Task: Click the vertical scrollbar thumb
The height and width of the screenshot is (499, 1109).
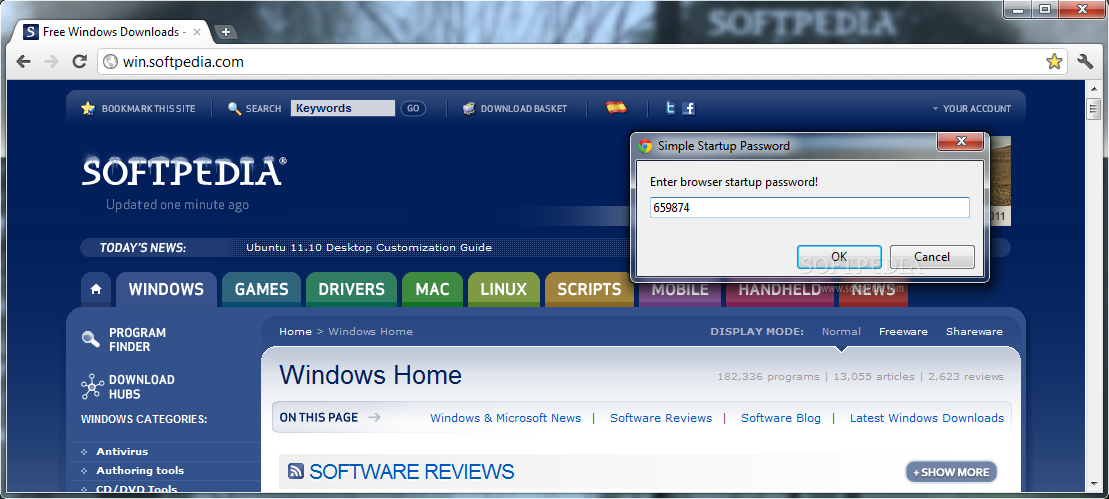Action: (x=1093, y=109)
